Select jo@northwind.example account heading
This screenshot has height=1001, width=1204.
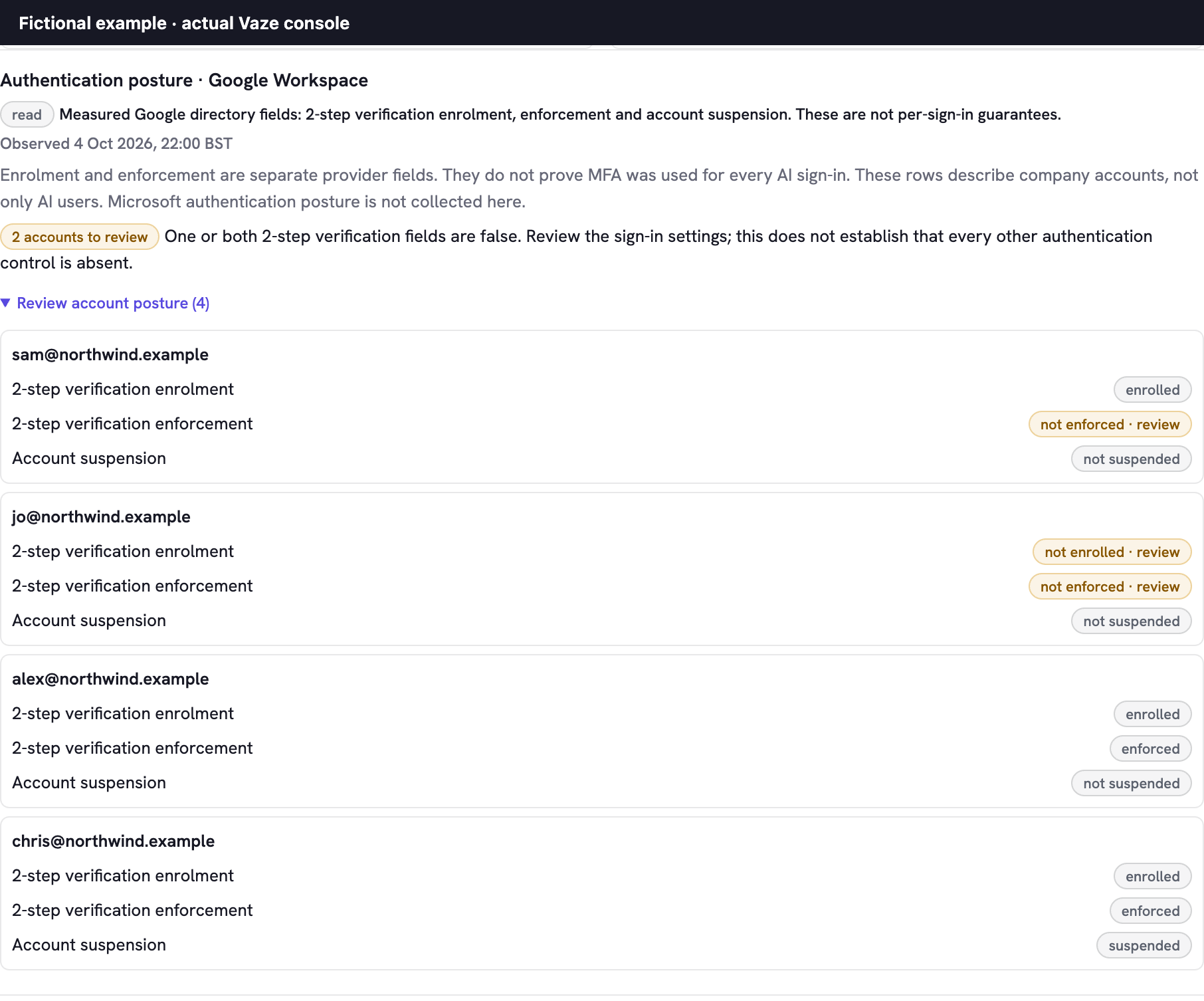[x=101, y=516]
